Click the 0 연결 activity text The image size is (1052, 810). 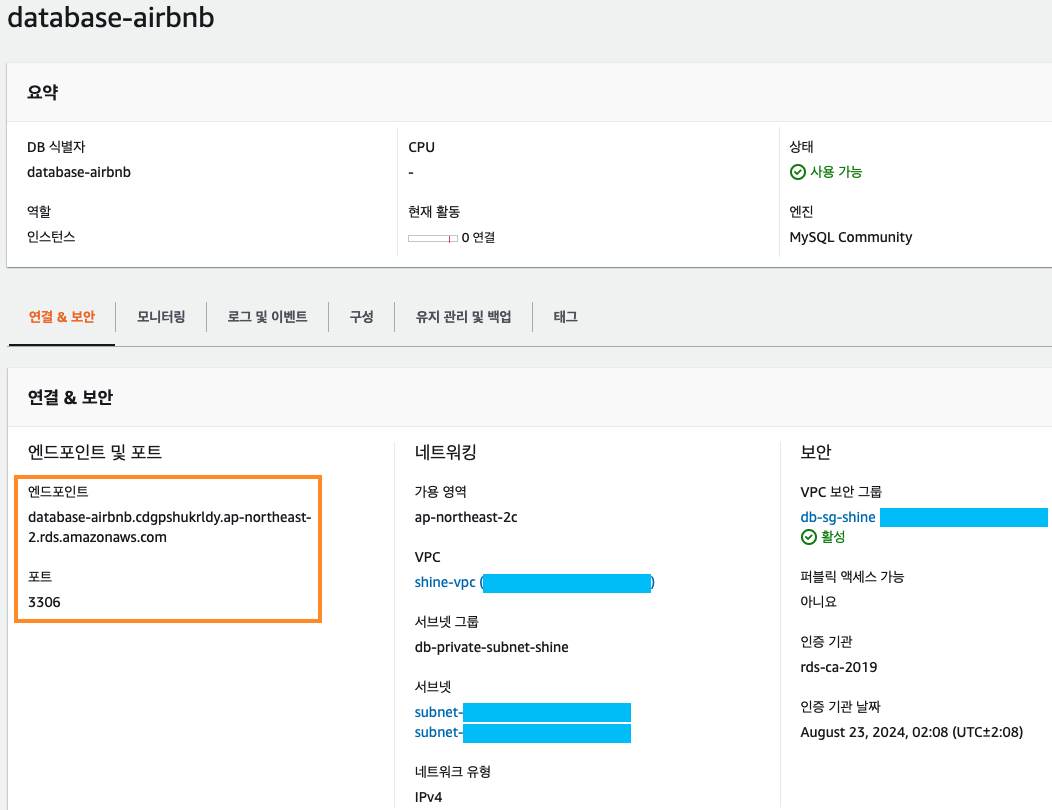coord(478,238)
